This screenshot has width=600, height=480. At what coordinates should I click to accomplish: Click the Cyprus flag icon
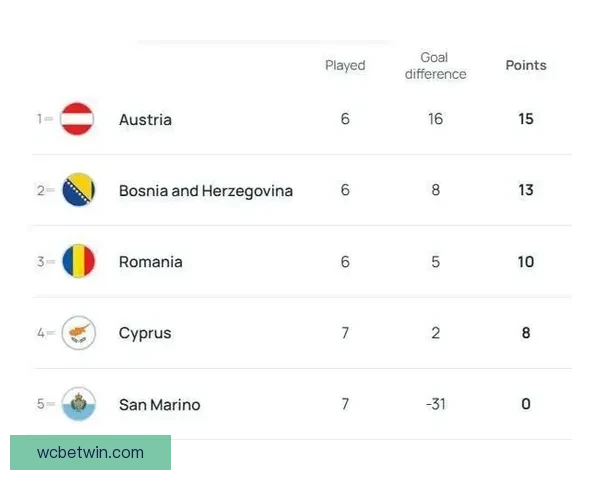tap(78, 333)
